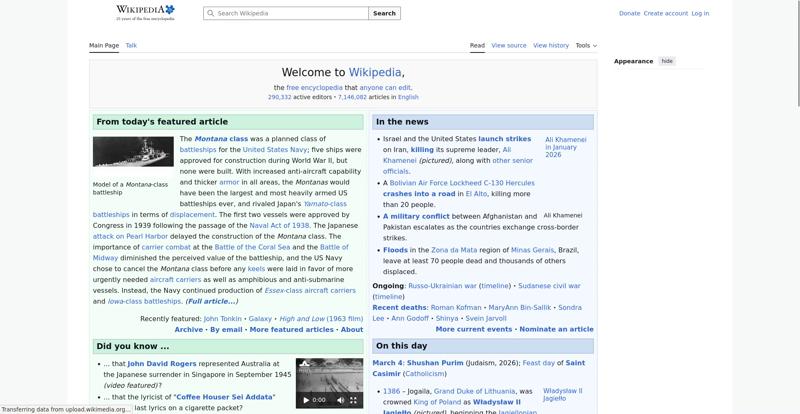The height and width of the screenshot is (414, 800).
Task: Switch to the Talk tab
Action: (x=131, y=45)
